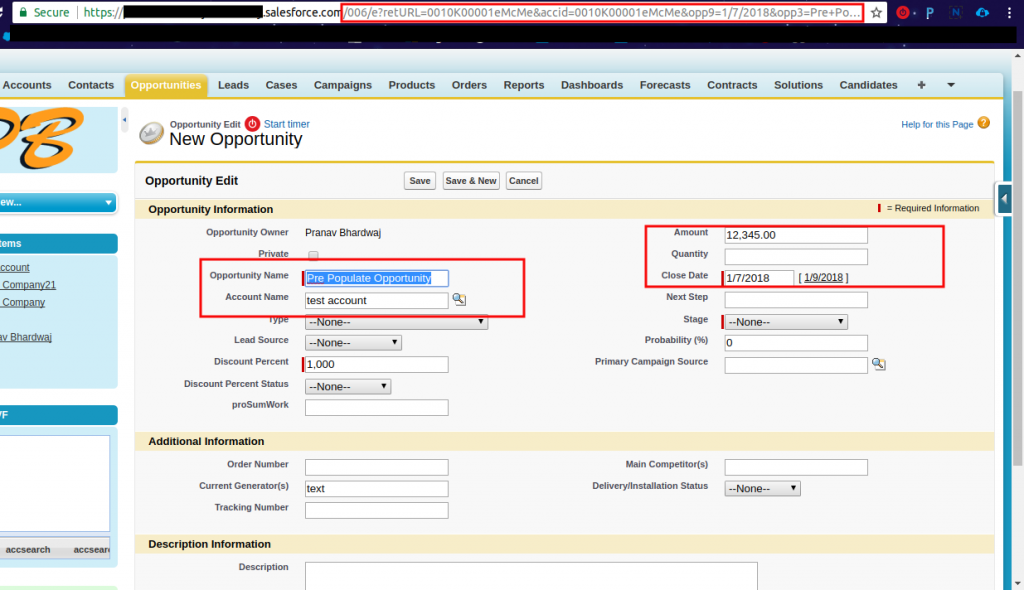Click the Tracking Number field
Screen dimensions: 1024x590
click(x=377, y=510)
